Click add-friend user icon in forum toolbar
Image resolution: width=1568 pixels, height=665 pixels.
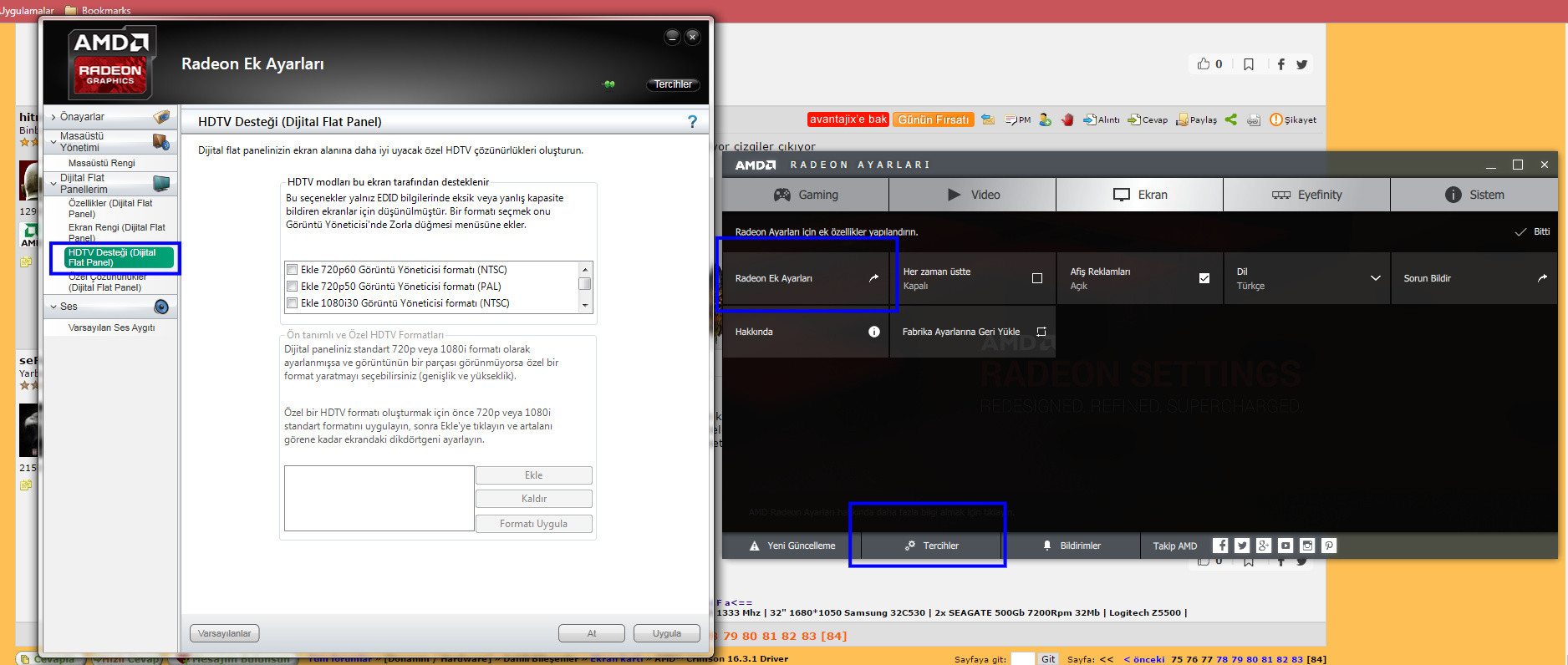coord(1045,120)
